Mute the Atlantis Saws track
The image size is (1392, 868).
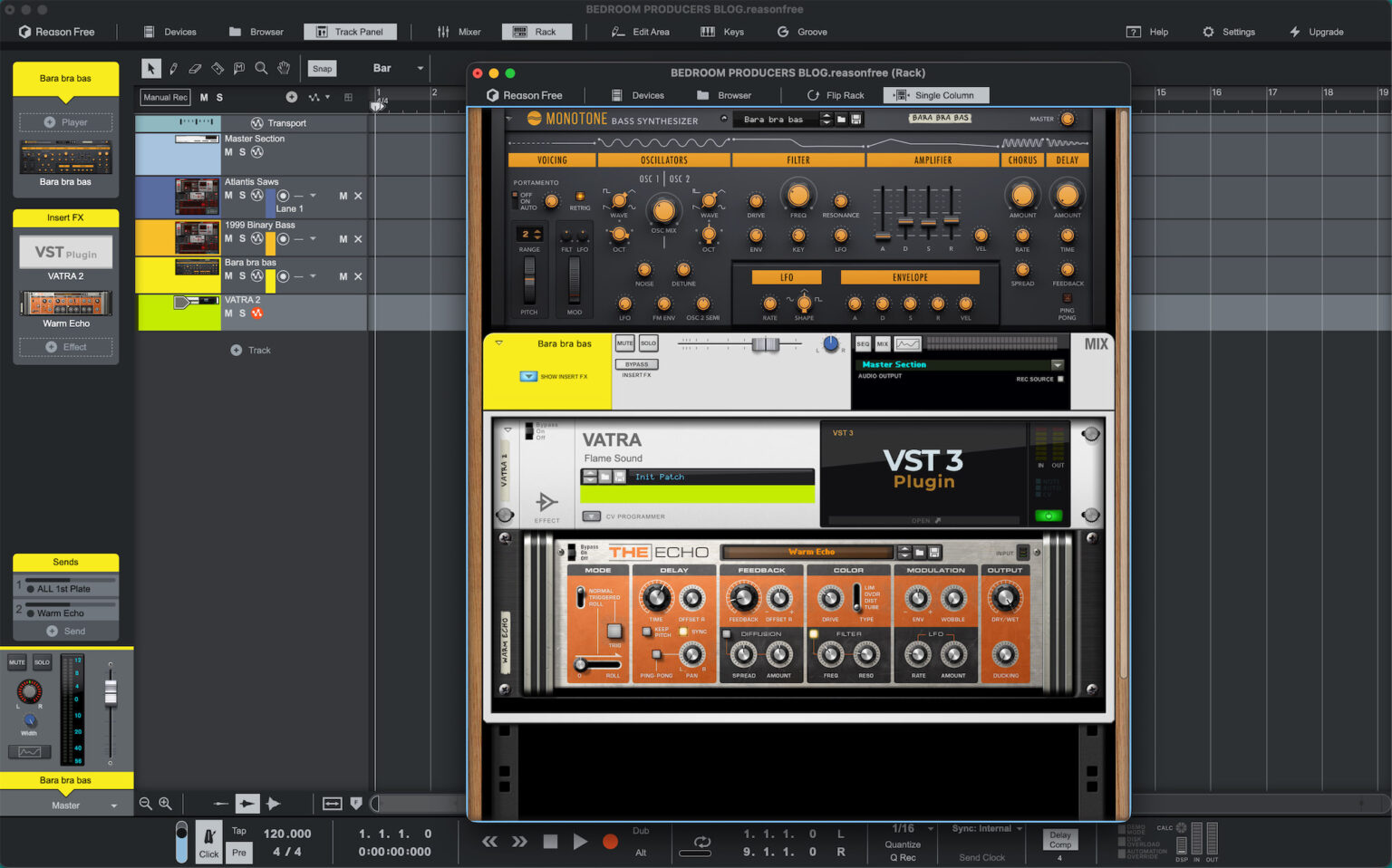[x=228, y=196]
